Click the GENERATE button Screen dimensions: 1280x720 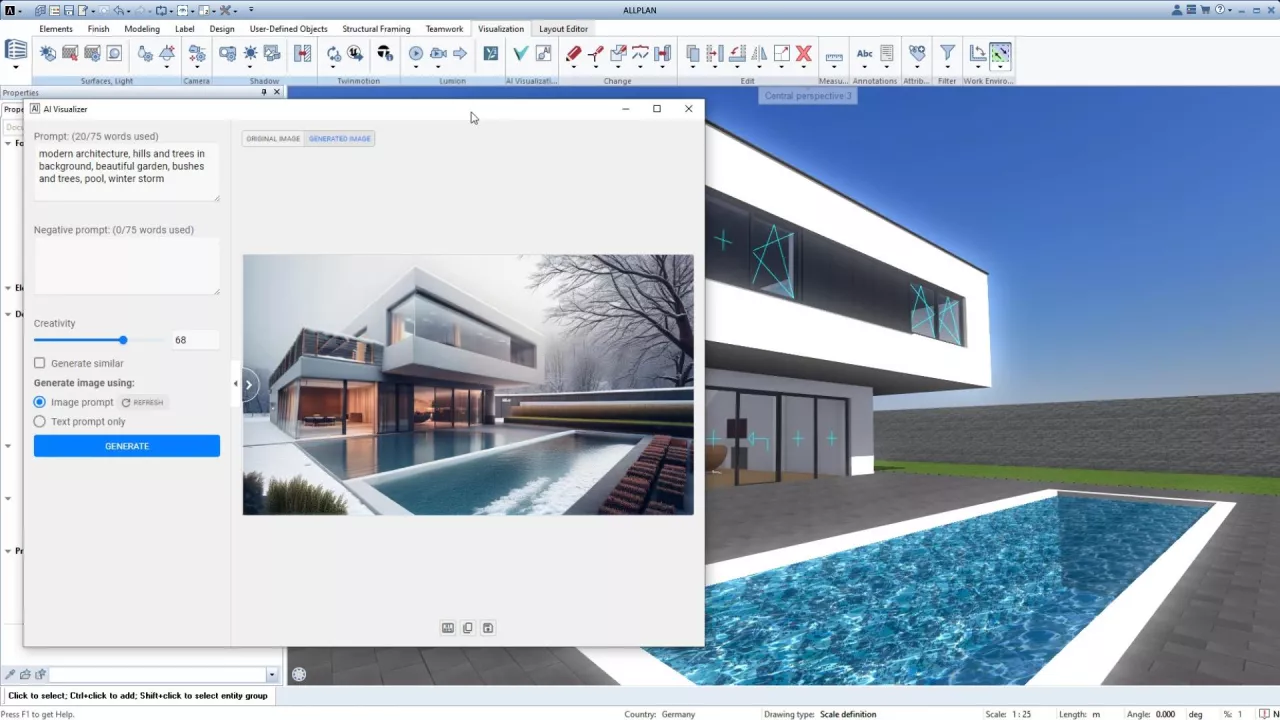coord(126,445)
